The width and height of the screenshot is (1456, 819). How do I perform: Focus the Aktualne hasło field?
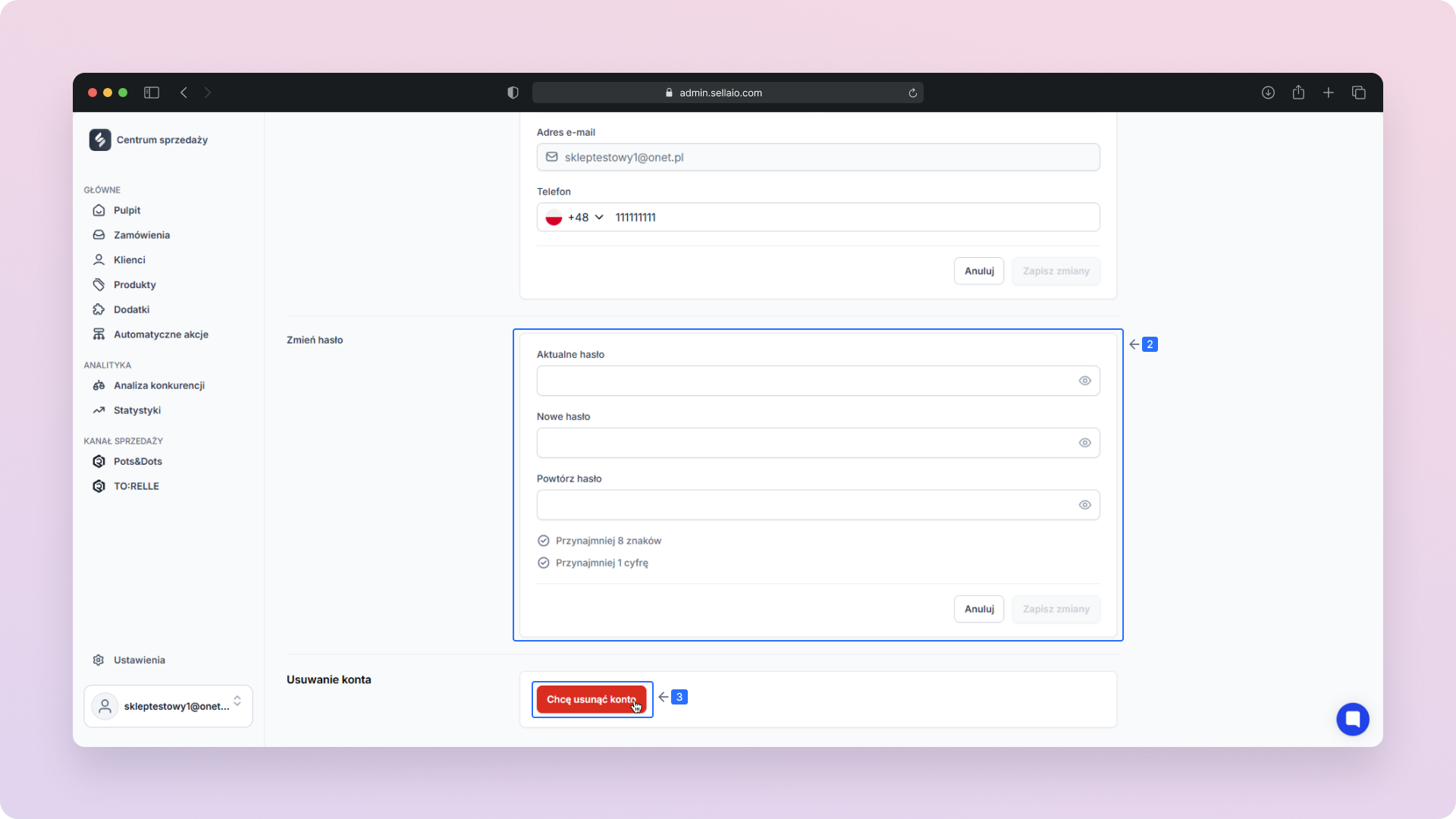[x=818, y=381]
